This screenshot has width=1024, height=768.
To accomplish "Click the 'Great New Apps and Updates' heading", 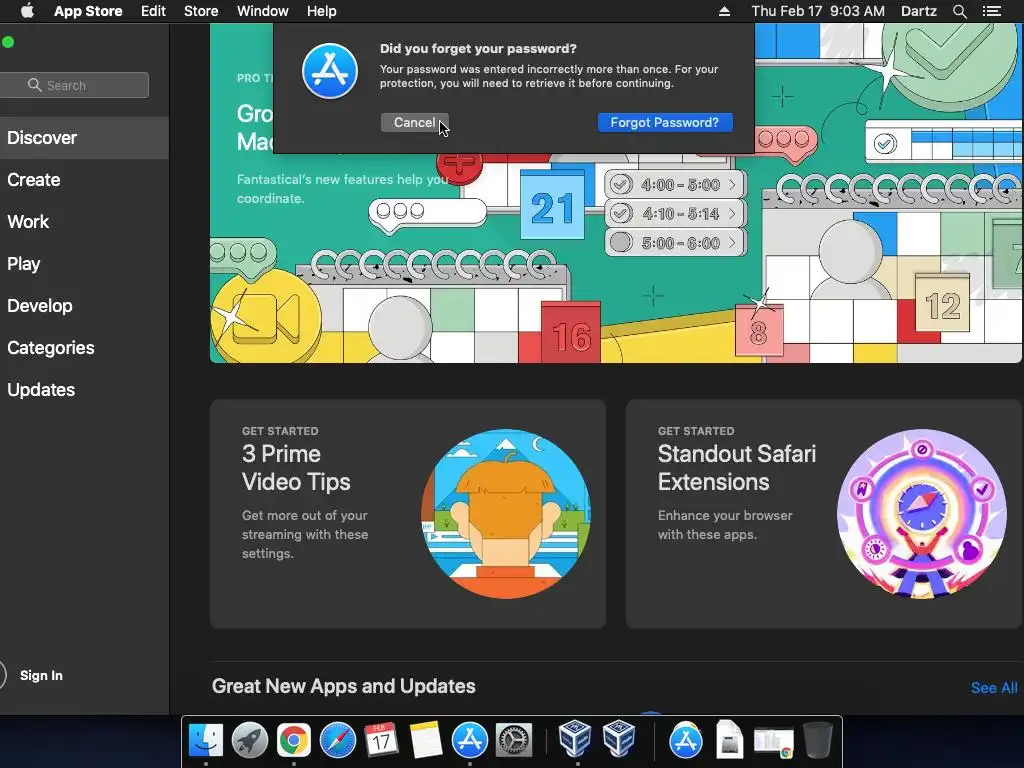I will pyautogui.click(x=344, y=686).
